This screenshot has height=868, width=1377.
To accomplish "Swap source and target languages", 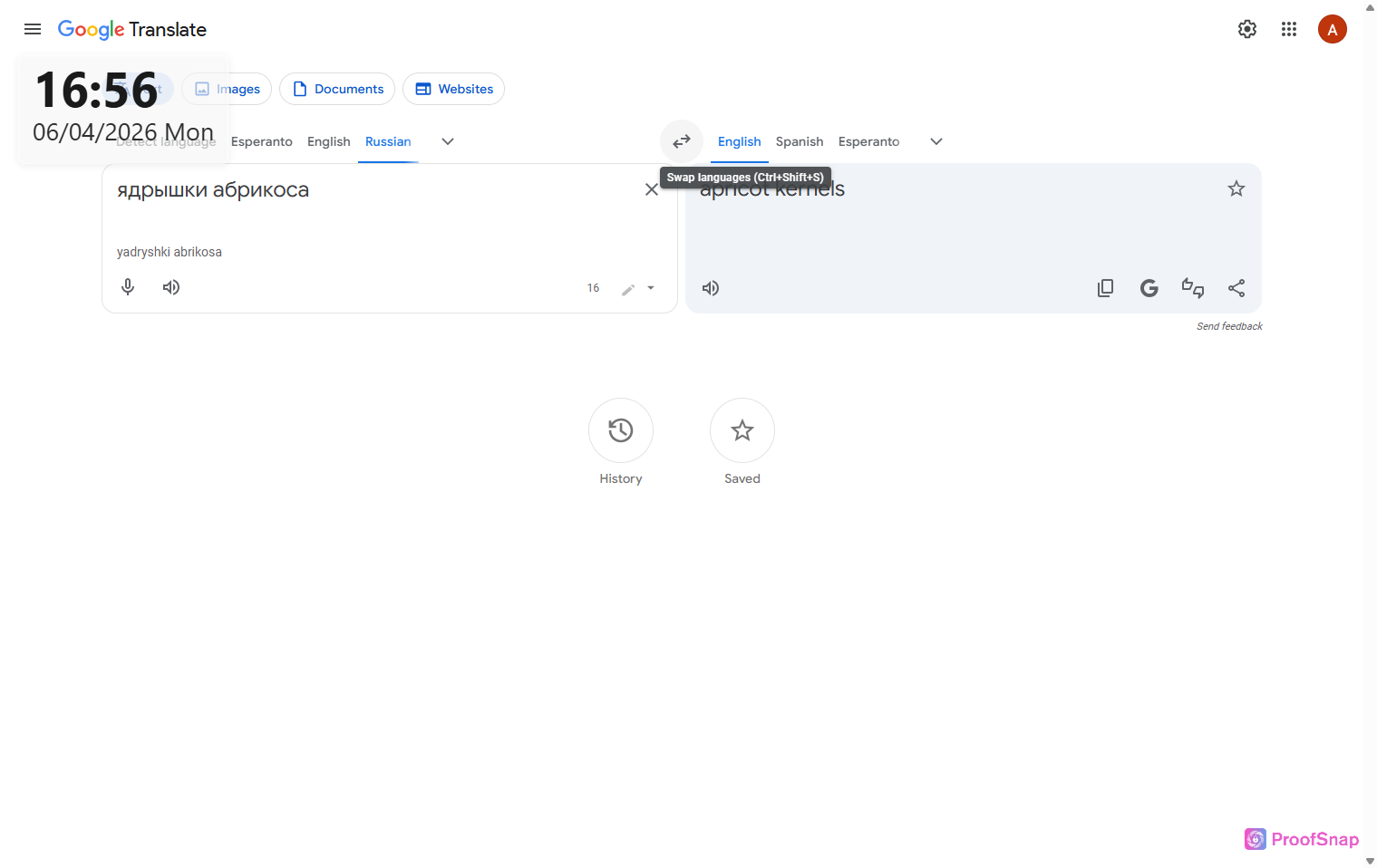I will [x=682, y=141].
